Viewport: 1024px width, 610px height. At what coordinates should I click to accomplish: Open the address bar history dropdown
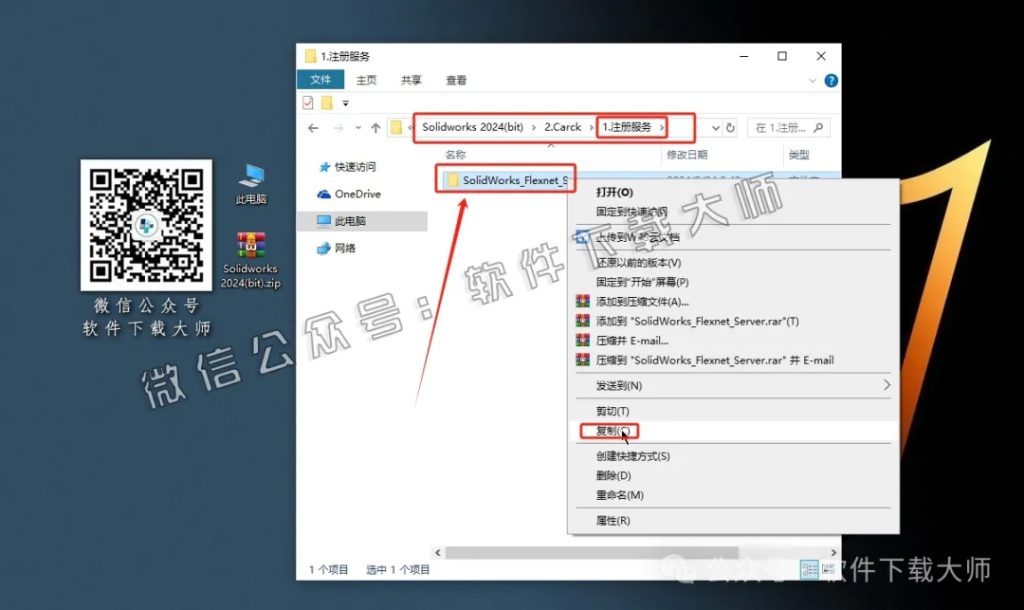pyautogui.click(x=715, y=127)
